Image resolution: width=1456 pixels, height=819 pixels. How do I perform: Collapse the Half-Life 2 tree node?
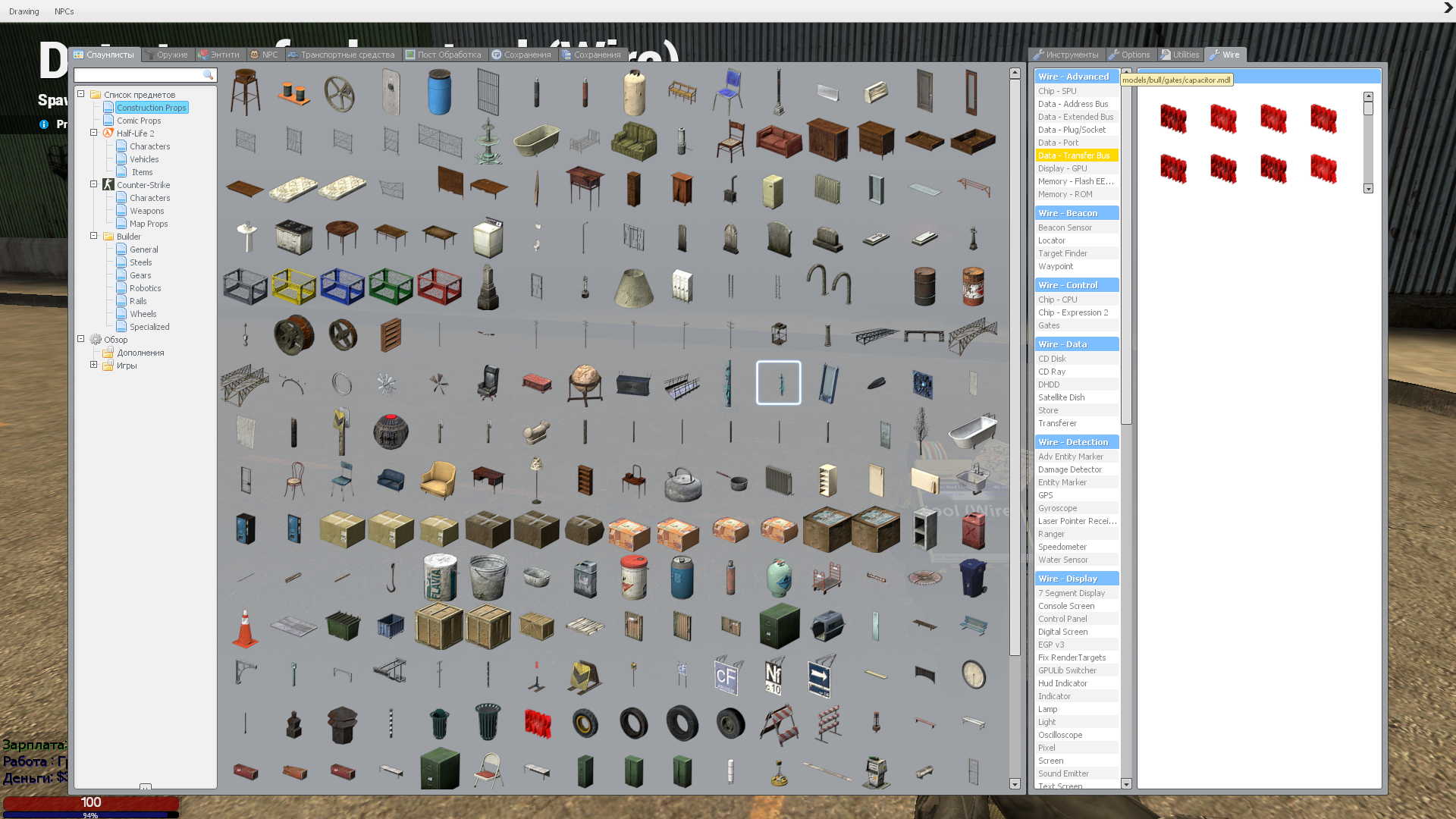pyautogui.click(x=94, y=133)
